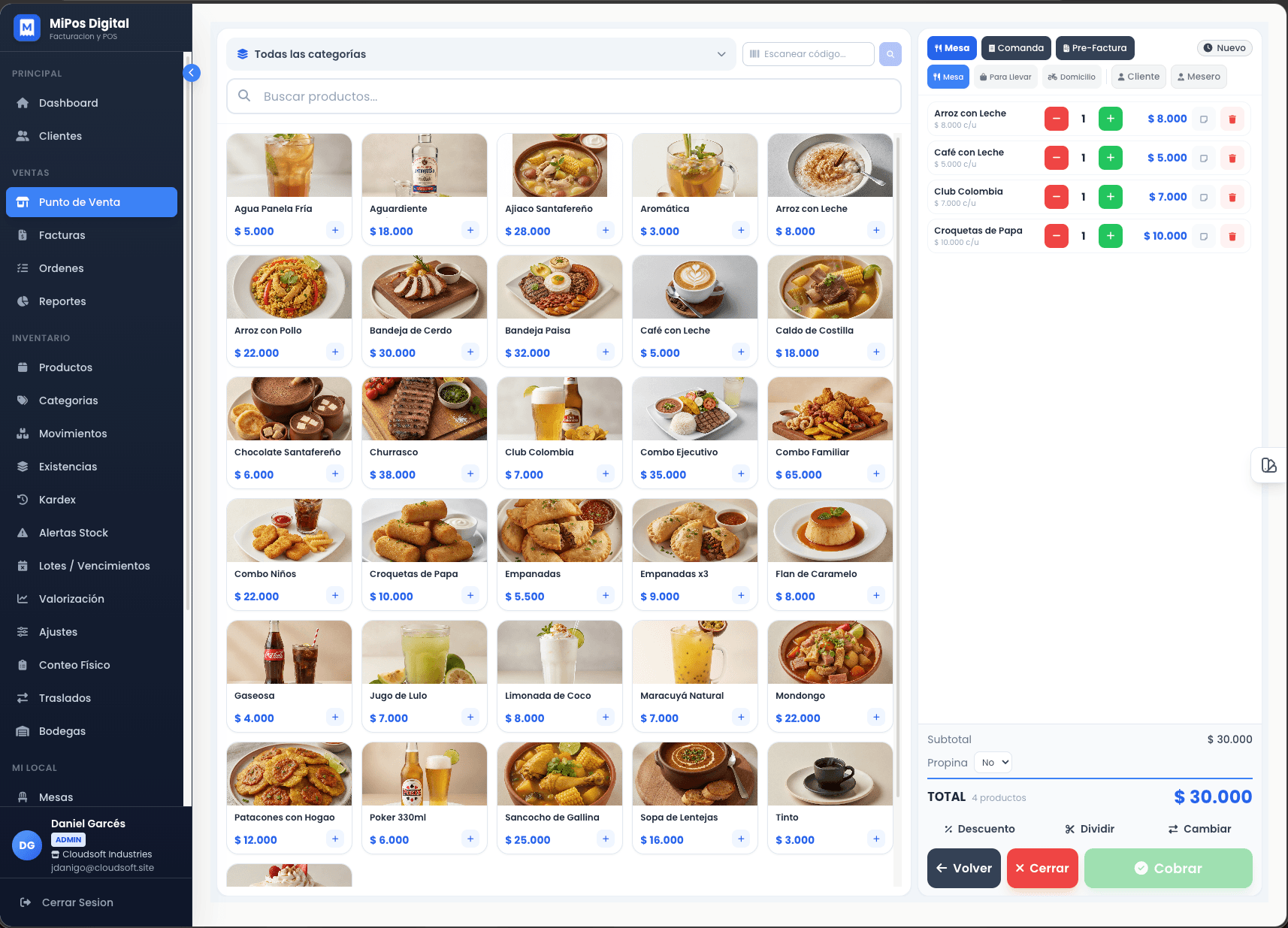The width and height of the screenshot is (1288, 928).
Task: Delete Arroz con Leche from order
Action: 1232,119
